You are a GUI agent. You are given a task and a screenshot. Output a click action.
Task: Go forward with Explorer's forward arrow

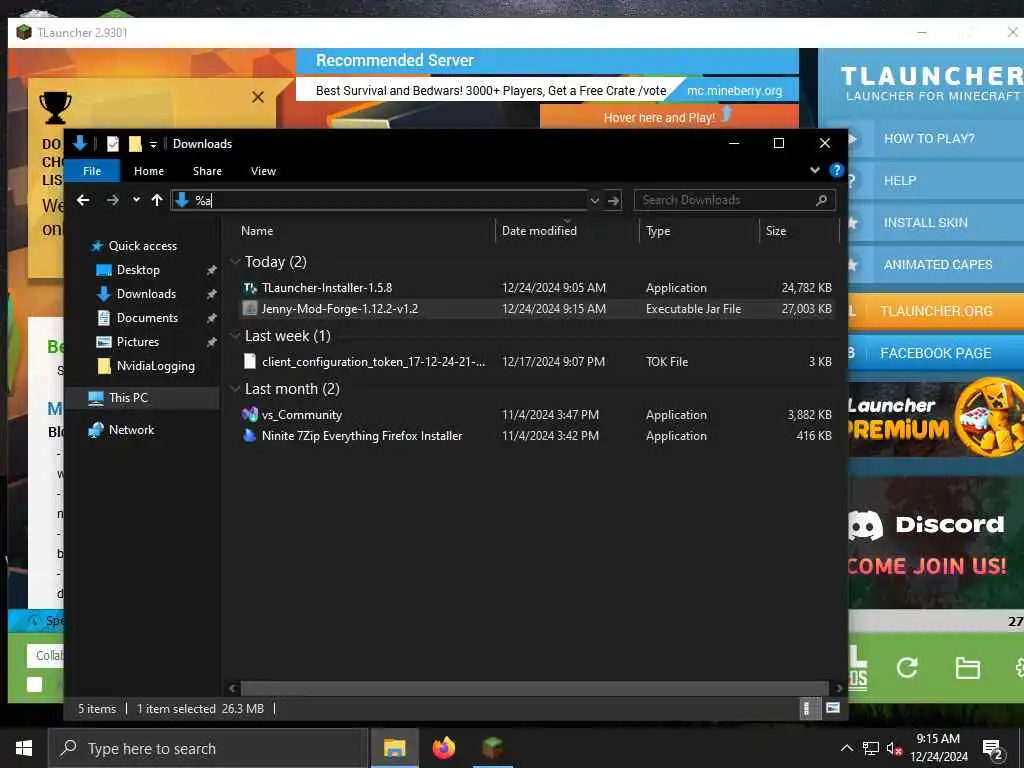(112, 200)
